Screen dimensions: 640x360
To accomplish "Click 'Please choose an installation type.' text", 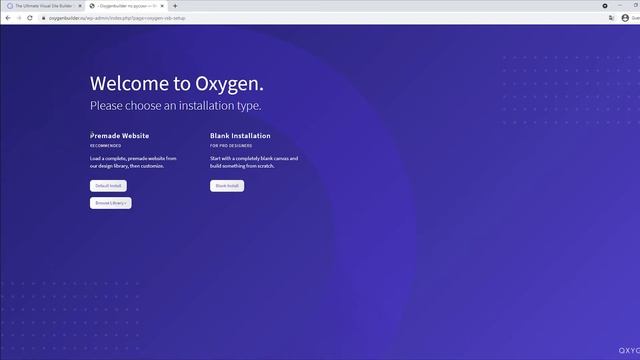I will [x=176, y=105].
